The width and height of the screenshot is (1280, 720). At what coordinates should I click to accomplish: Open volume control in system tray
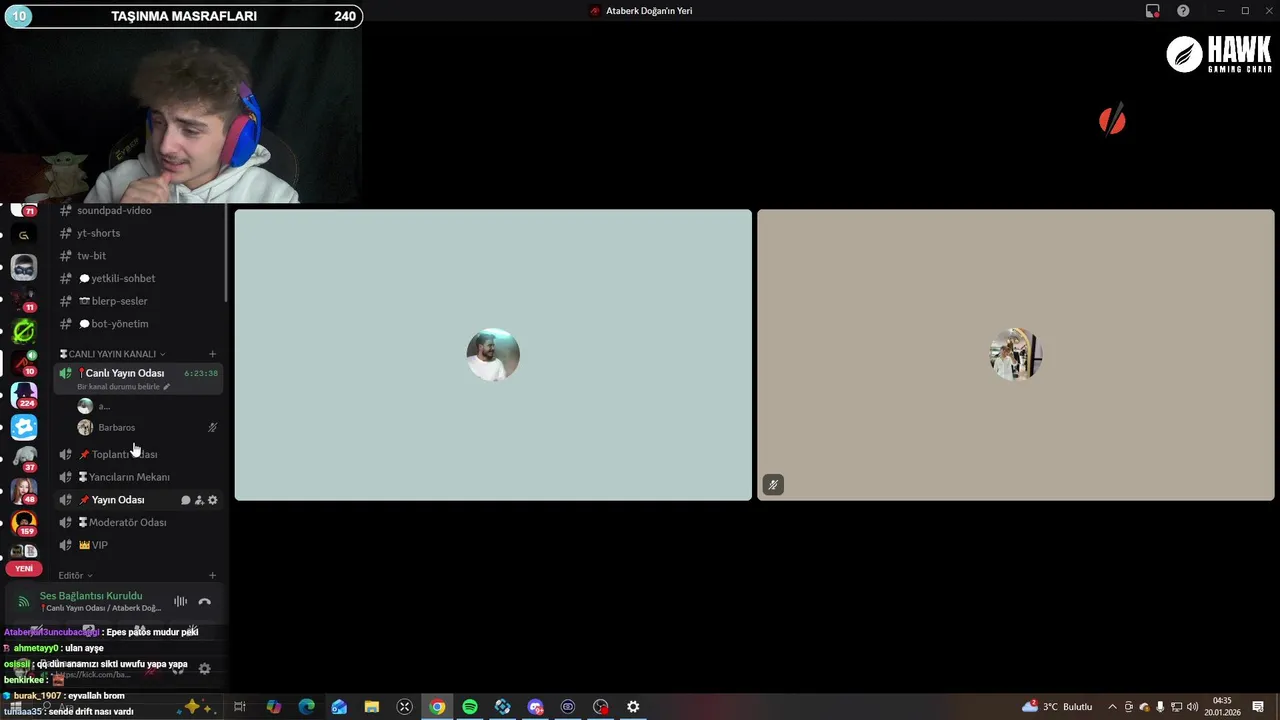click(1192, 707)
